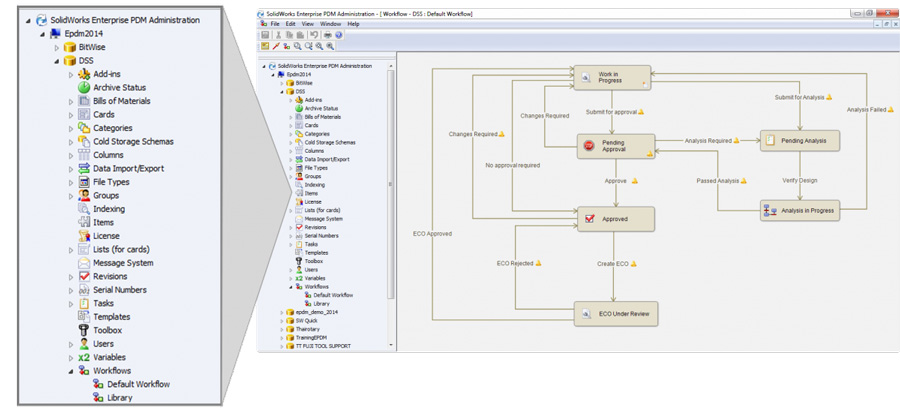The image size is (900, 415).
Task: Expand BitWise vault in enlarged tree panel
Action: coord(57,47)
